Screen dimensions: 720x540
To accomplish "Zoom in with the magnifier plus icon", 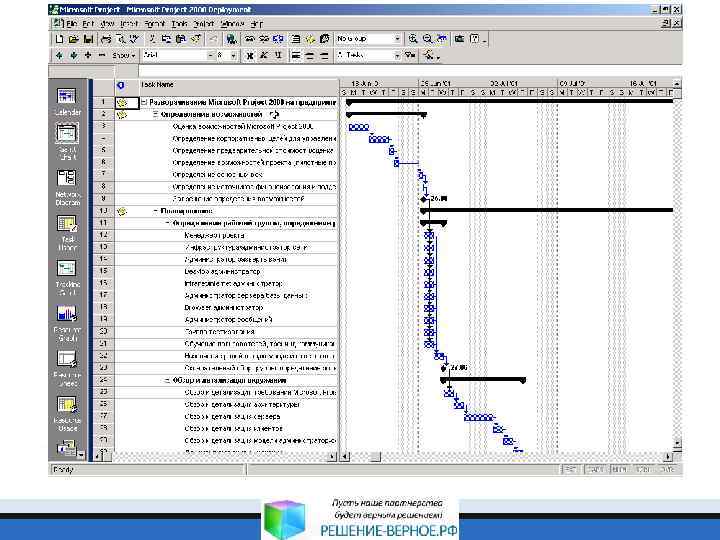I will (413, 39).
